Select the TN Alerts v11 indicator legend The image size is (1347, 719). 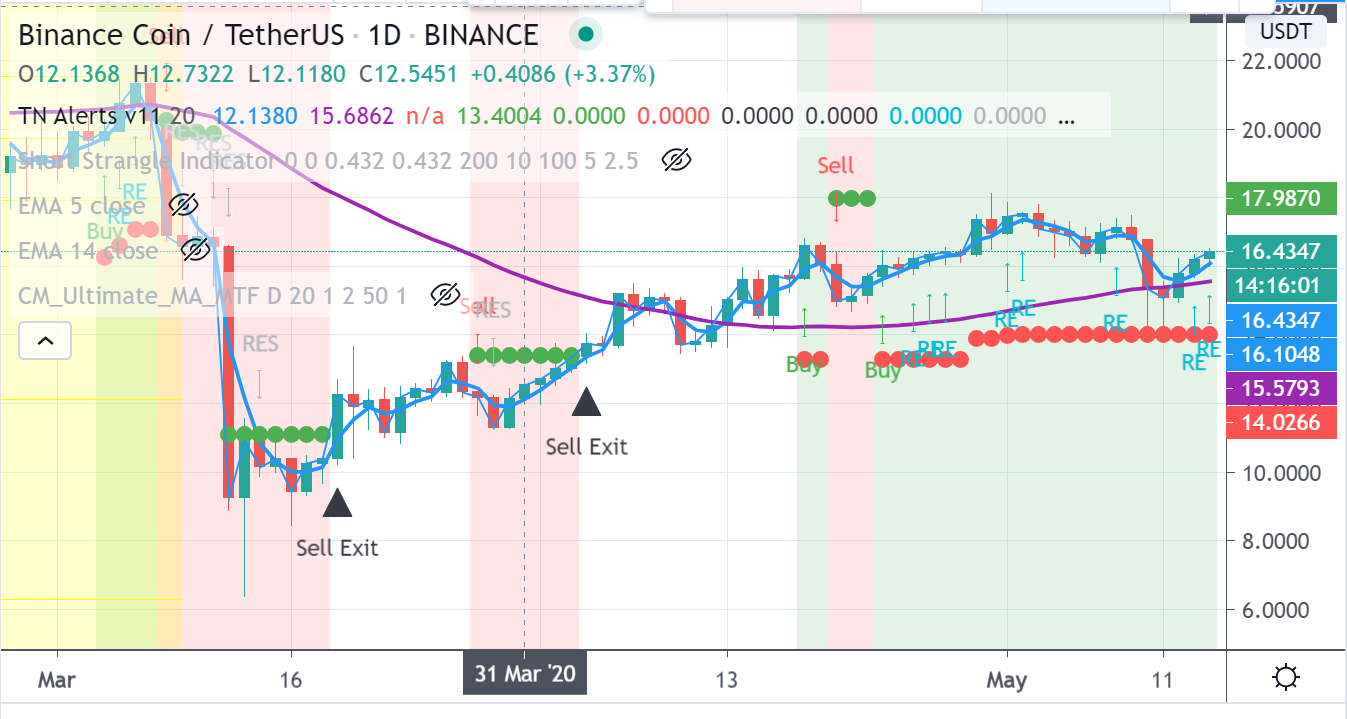[90, 116]
